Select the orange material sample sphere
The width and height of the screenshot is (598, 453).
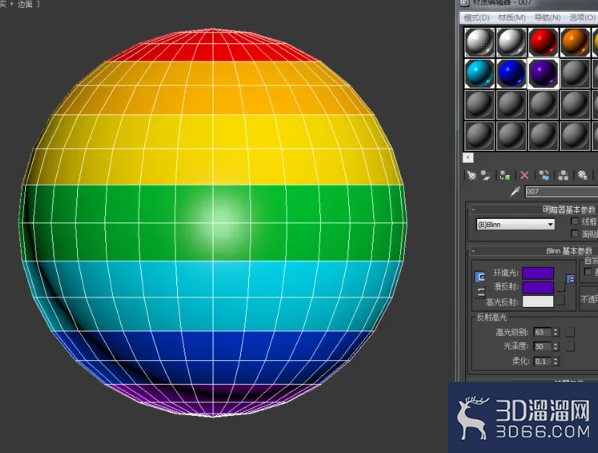tap(575, 42)
